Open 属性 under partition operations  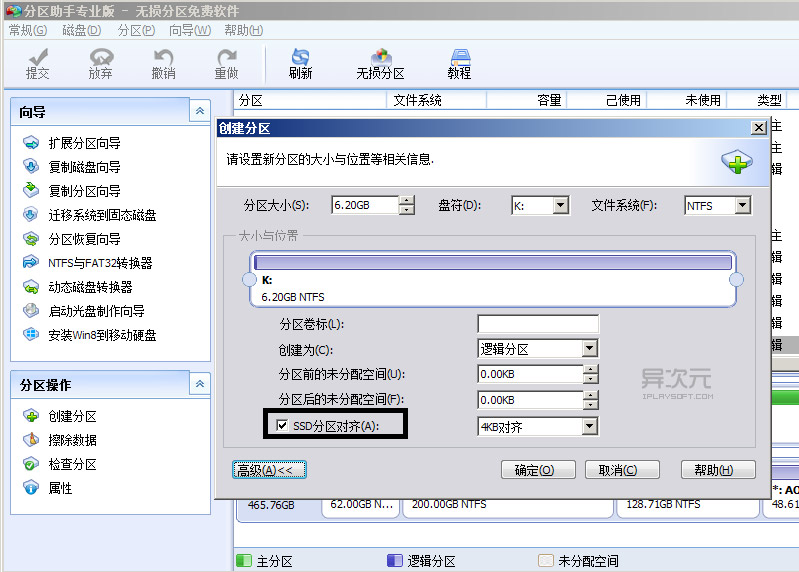[47, 488]
